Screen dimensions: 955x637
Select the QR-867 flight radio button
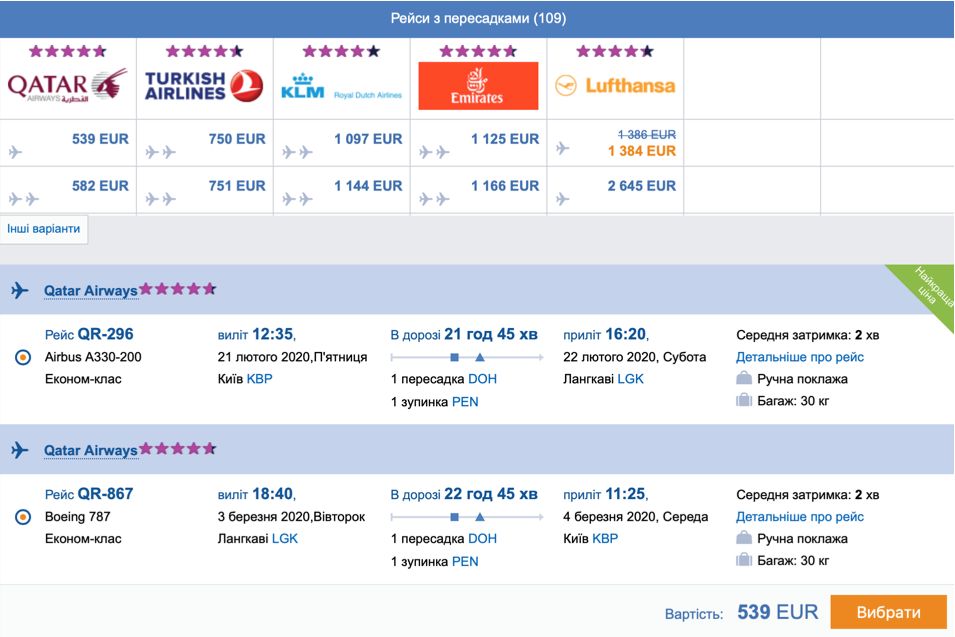23,517
